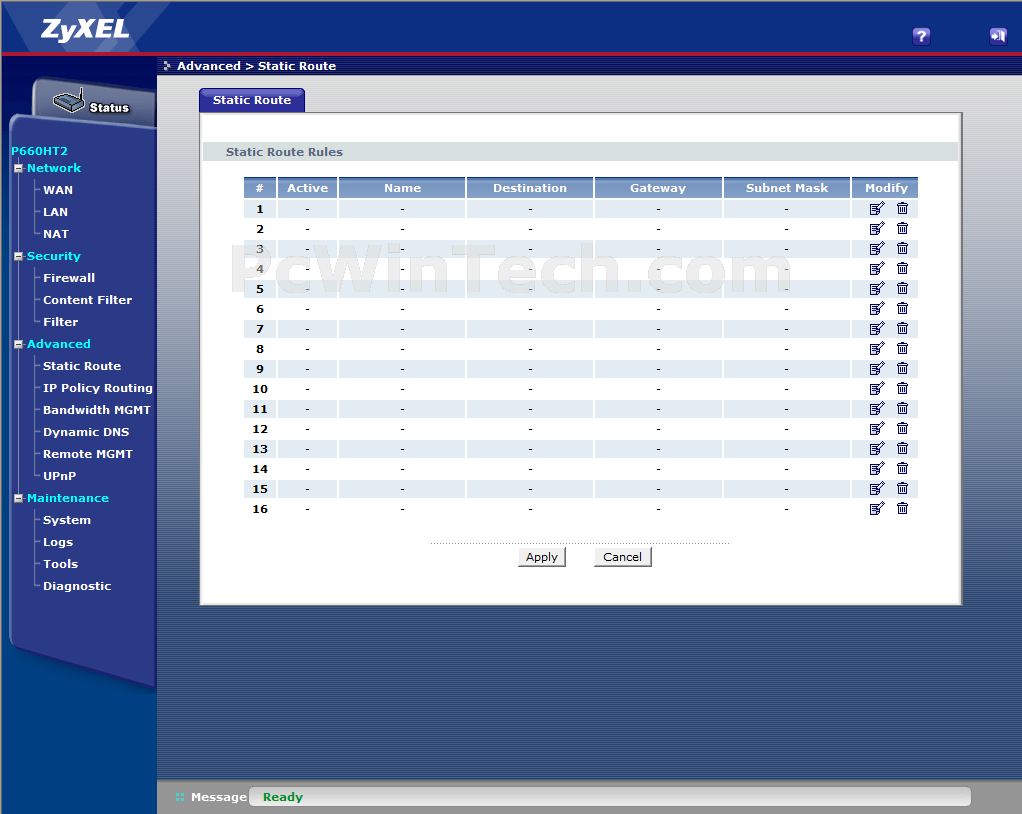Viewport: 1022px width, 814px height.
Task: Edit static route rule 6
Action: coord(877,308)
